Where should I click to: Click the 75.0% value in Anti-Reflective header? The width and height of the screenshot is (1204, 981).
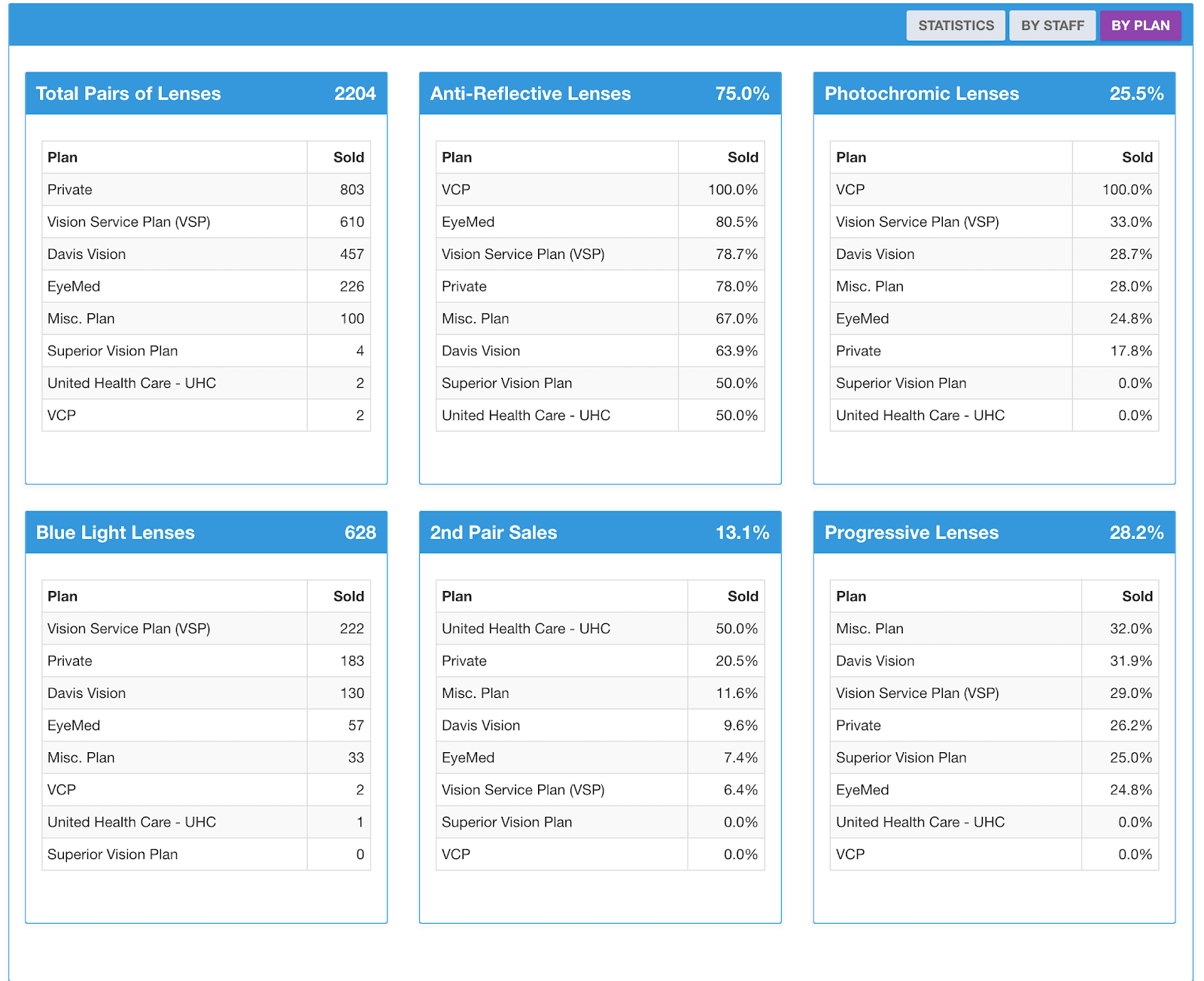(x=743, y=93)
